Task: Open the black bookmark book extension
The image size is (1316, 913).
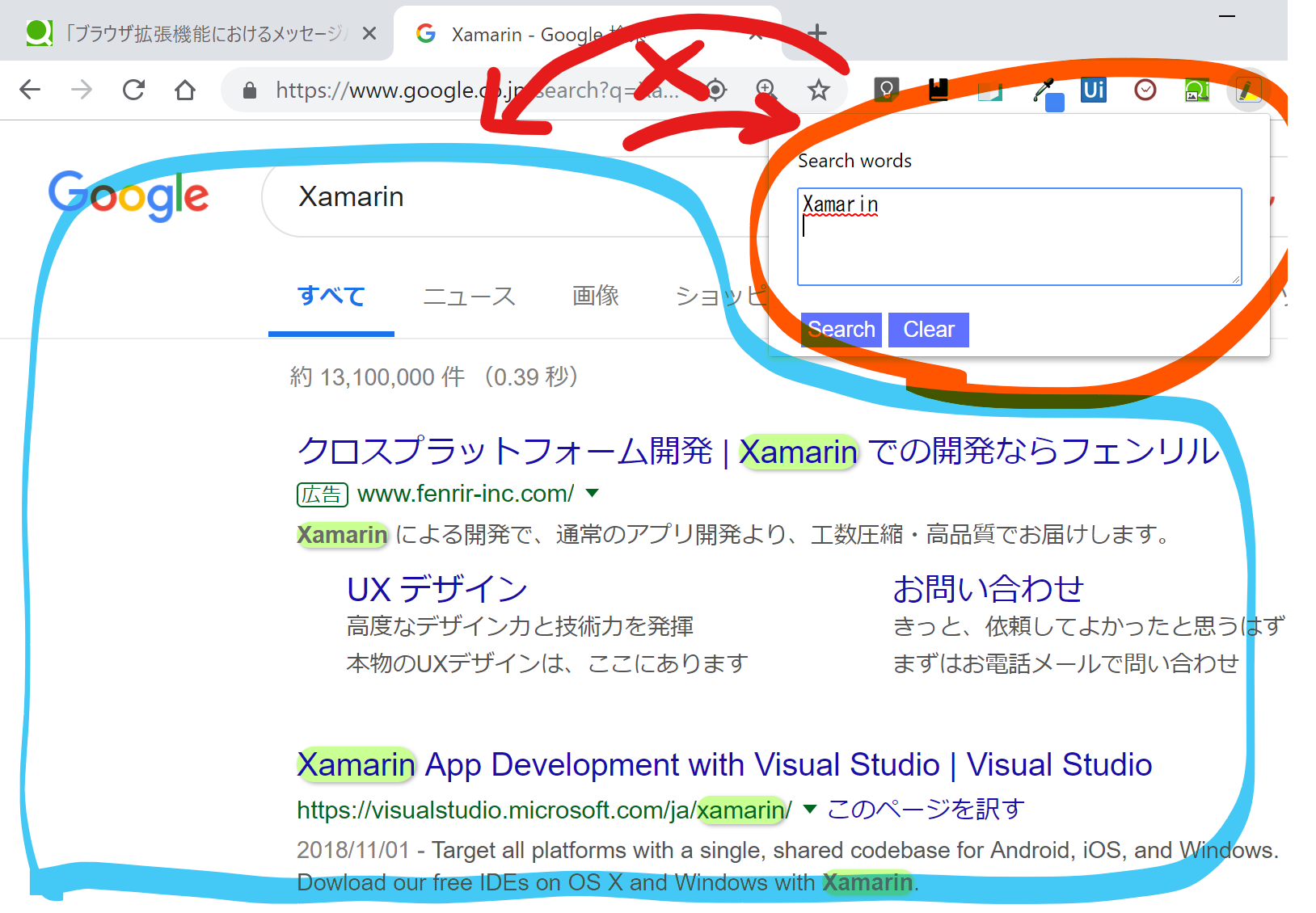Action: click(x=938, y=90)
